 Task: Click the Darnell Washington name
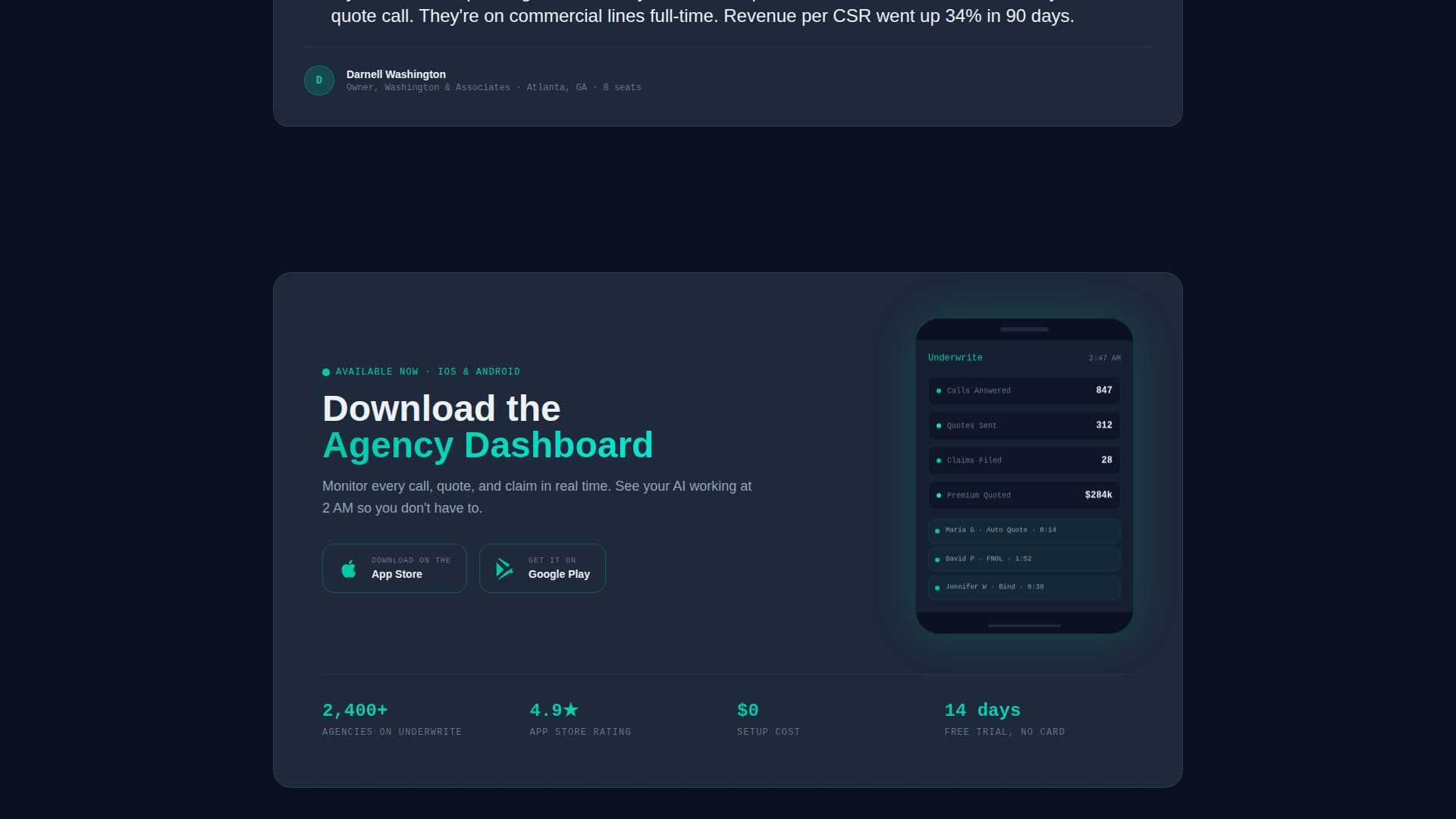pyautogui.click(x=396, y=74)
